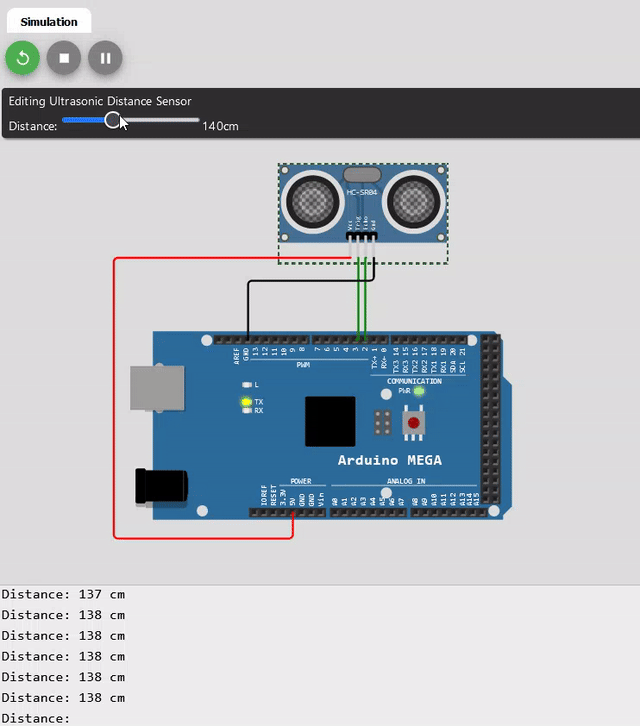This screenshot has height=726, width=640.
Task: Click the POWER header label
Action: (301, 481)
